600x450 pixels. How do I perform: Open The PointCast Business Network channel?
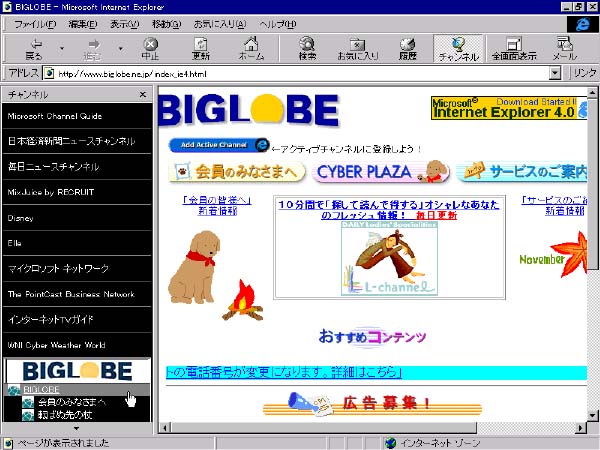(77, 294)
